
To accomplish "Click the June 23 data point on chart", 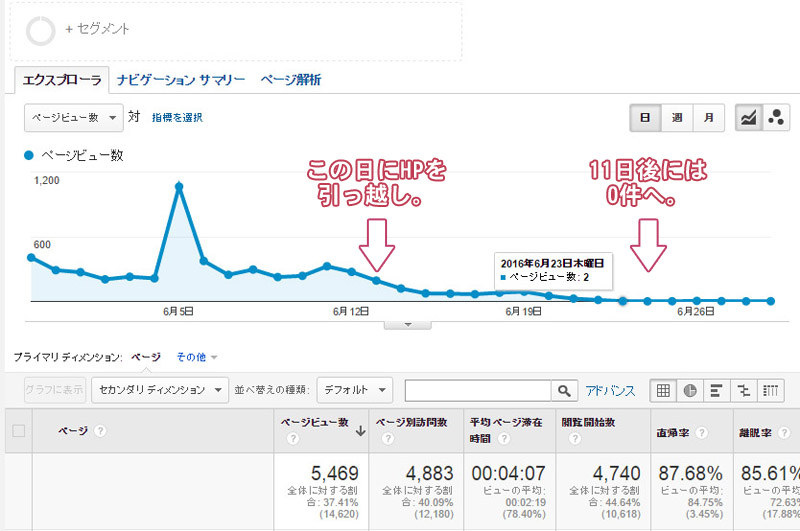I will (x=622, y=301).
